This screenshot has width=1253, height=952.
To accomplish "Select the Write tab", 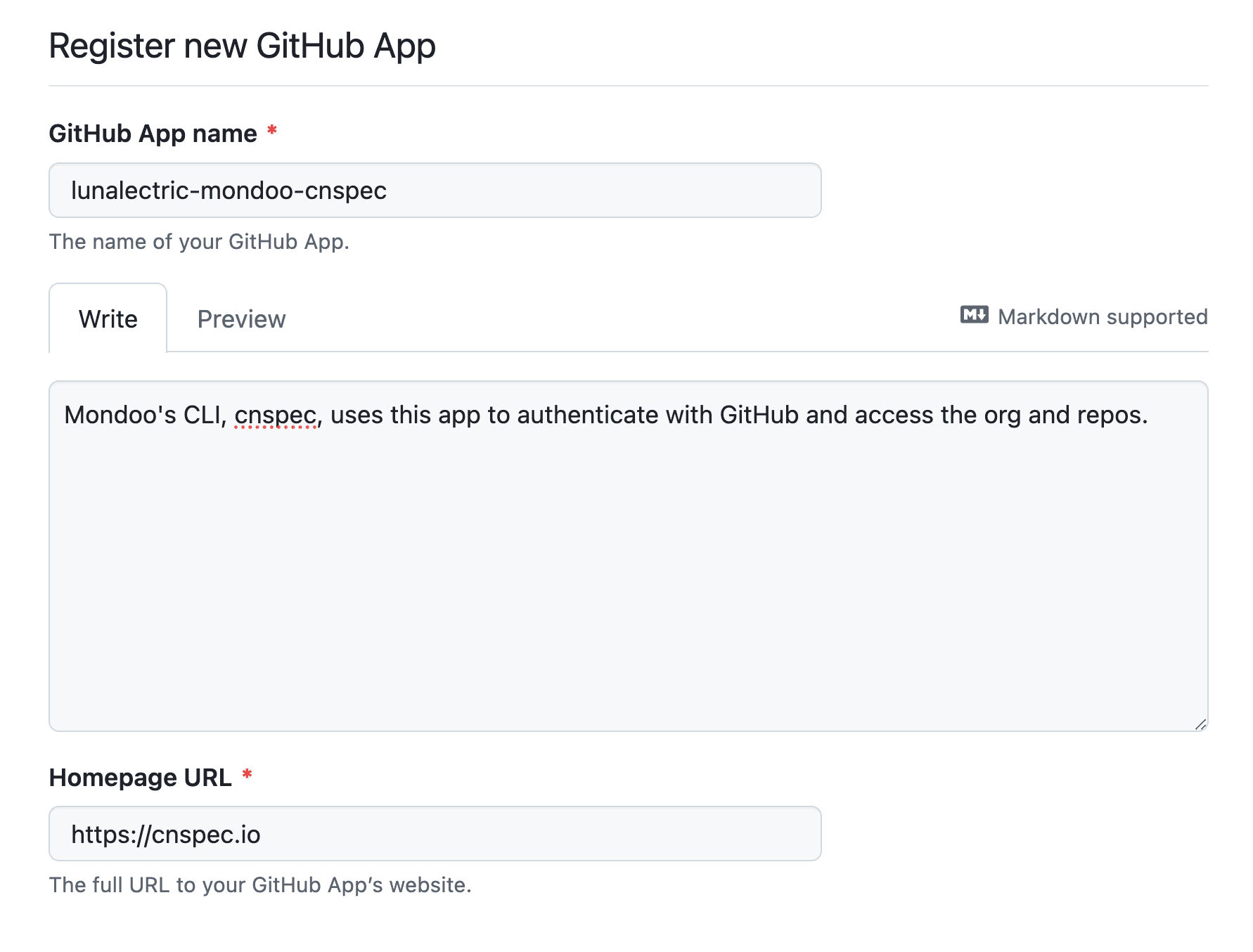I will point(108,319).
